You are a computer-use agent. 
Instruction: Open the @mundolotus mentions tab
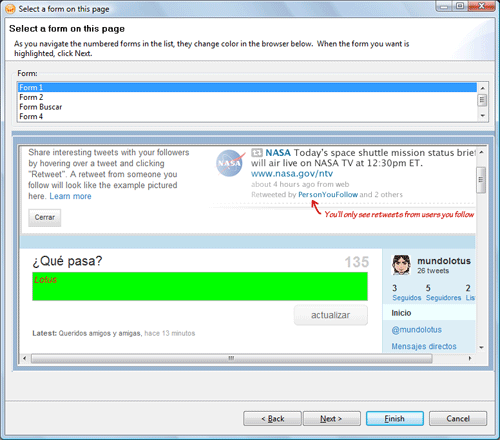point(417,330)
